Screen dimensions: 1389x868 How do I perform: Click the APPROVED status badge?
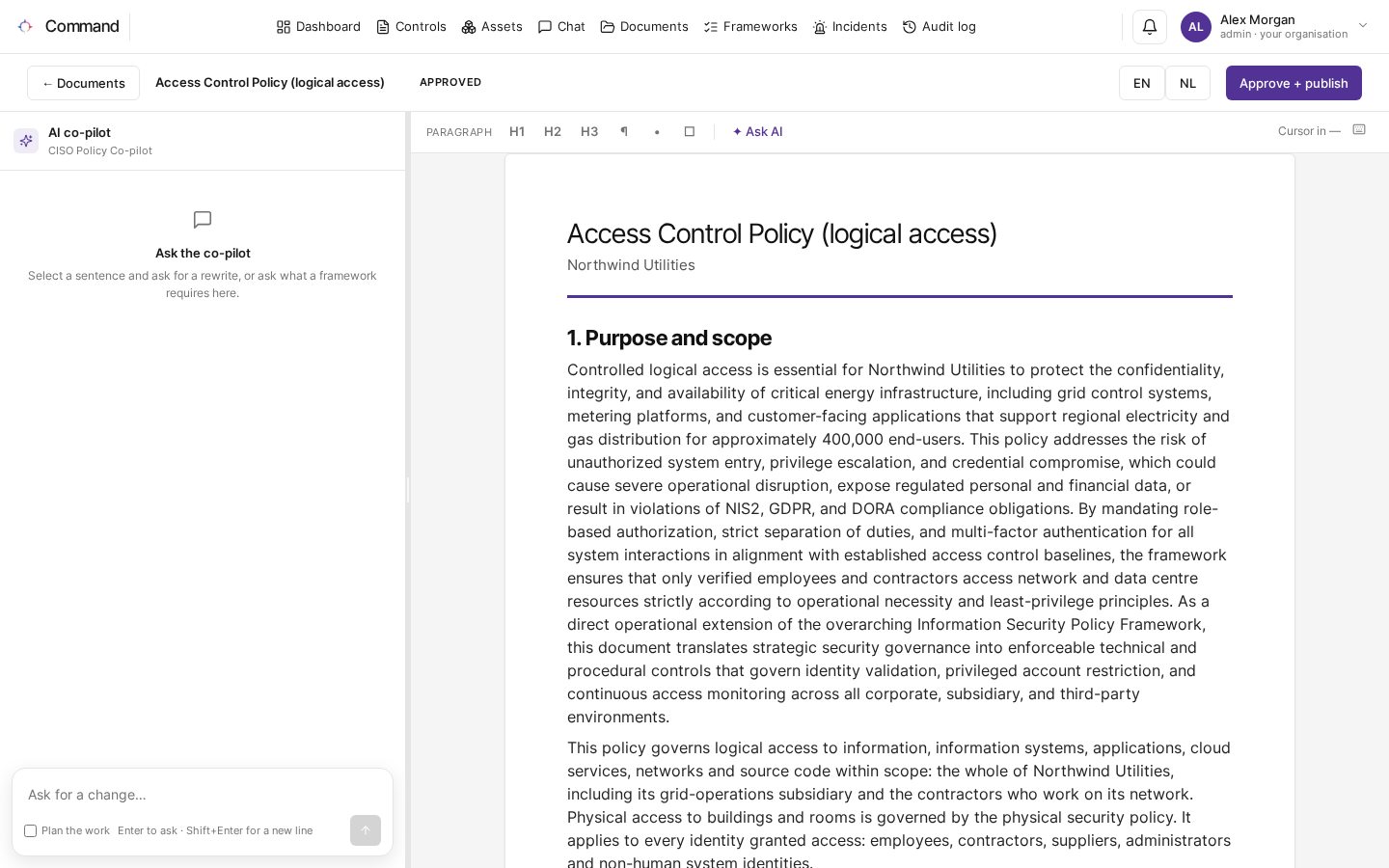(450, 83)
